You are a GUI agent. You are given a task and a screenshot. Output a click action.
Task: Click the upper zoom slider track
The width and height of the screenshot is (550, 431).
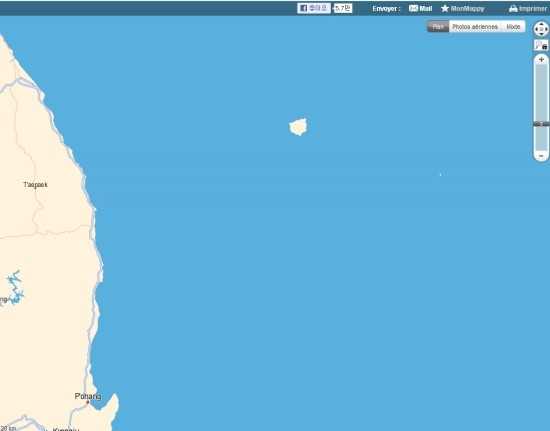click(x=541, y=93)
